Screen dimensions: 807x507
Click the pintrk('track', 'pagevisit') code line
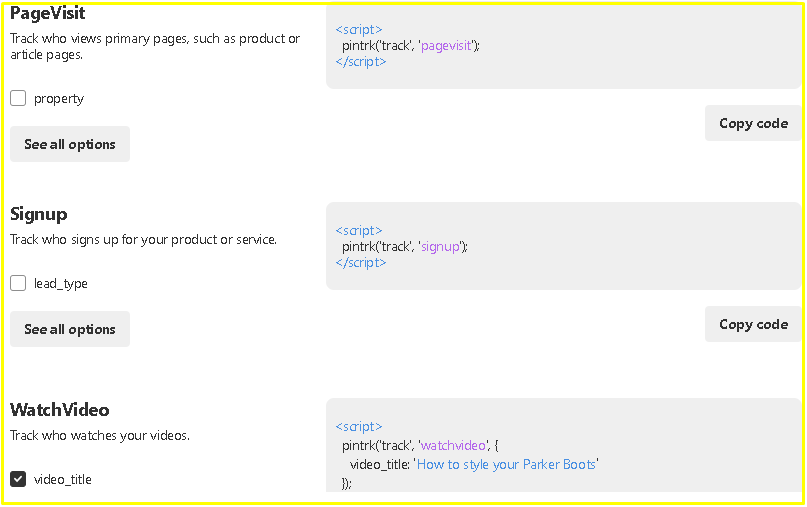pos(411,46)
